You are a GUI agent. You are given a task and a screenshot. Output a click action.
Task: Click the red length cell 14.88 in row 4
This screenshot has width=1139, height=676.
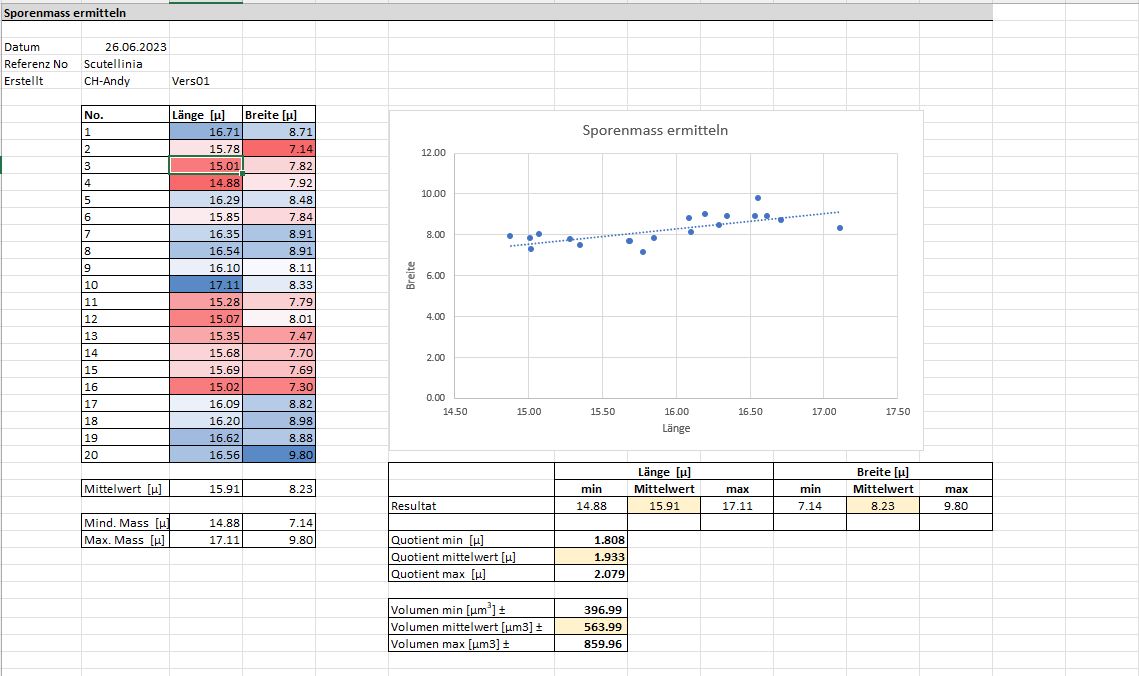206,183
